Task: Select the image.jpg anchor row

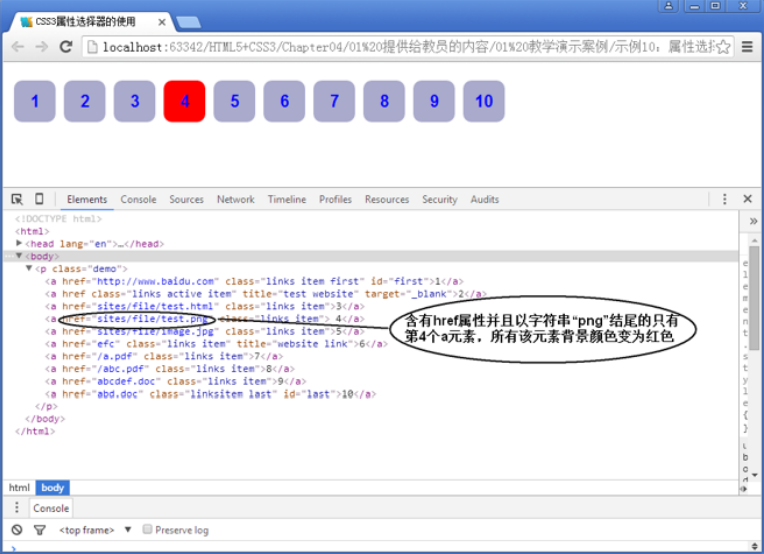Action: (205, 331)
